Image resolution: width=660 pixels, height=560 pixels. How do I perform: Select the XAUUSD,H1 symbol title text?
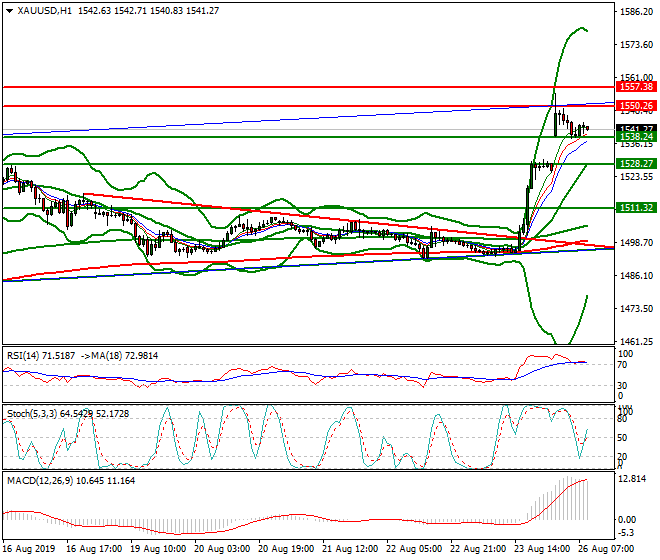point(44,11)
